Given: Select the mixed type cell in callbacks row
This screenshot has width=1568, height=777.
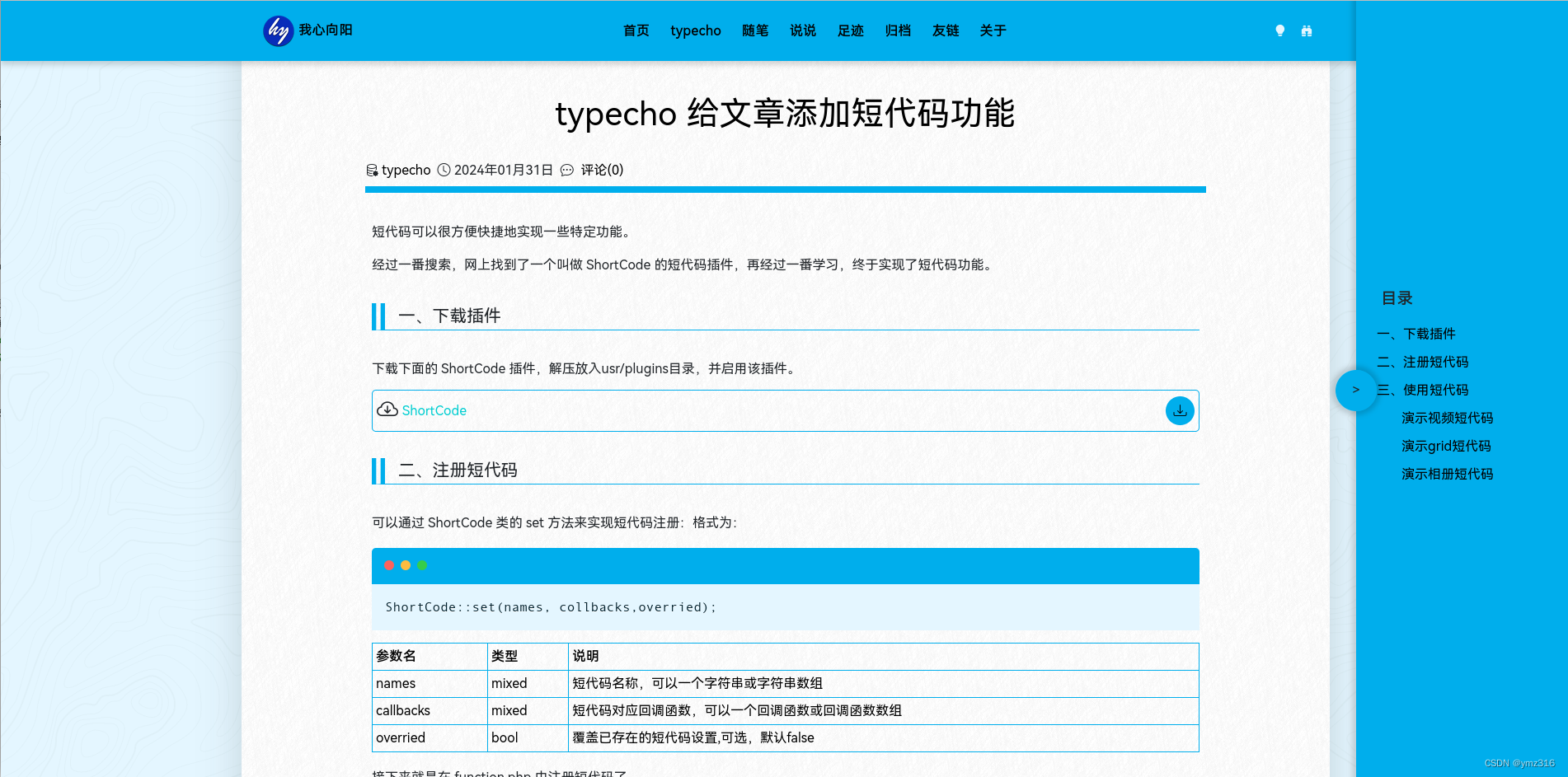Looking at the screenshot, I should pyautogui.click(x=528, y=711).
